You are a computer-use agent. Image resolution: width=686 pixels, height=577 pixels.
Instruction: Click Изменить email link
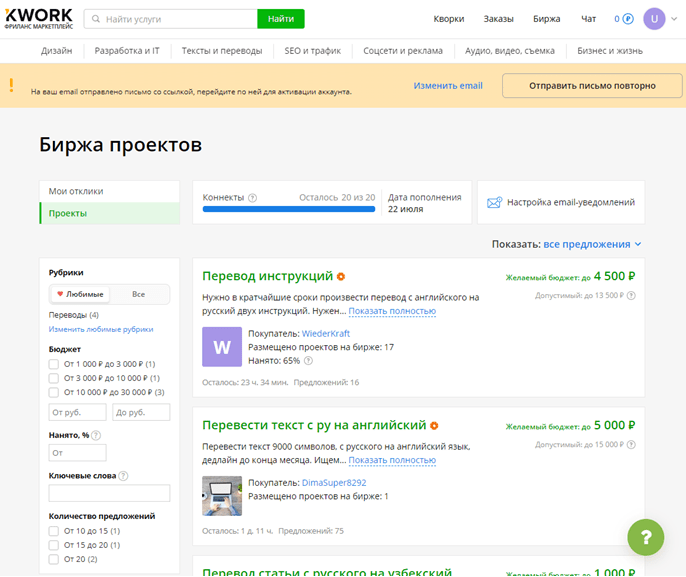tap(448, 86)
